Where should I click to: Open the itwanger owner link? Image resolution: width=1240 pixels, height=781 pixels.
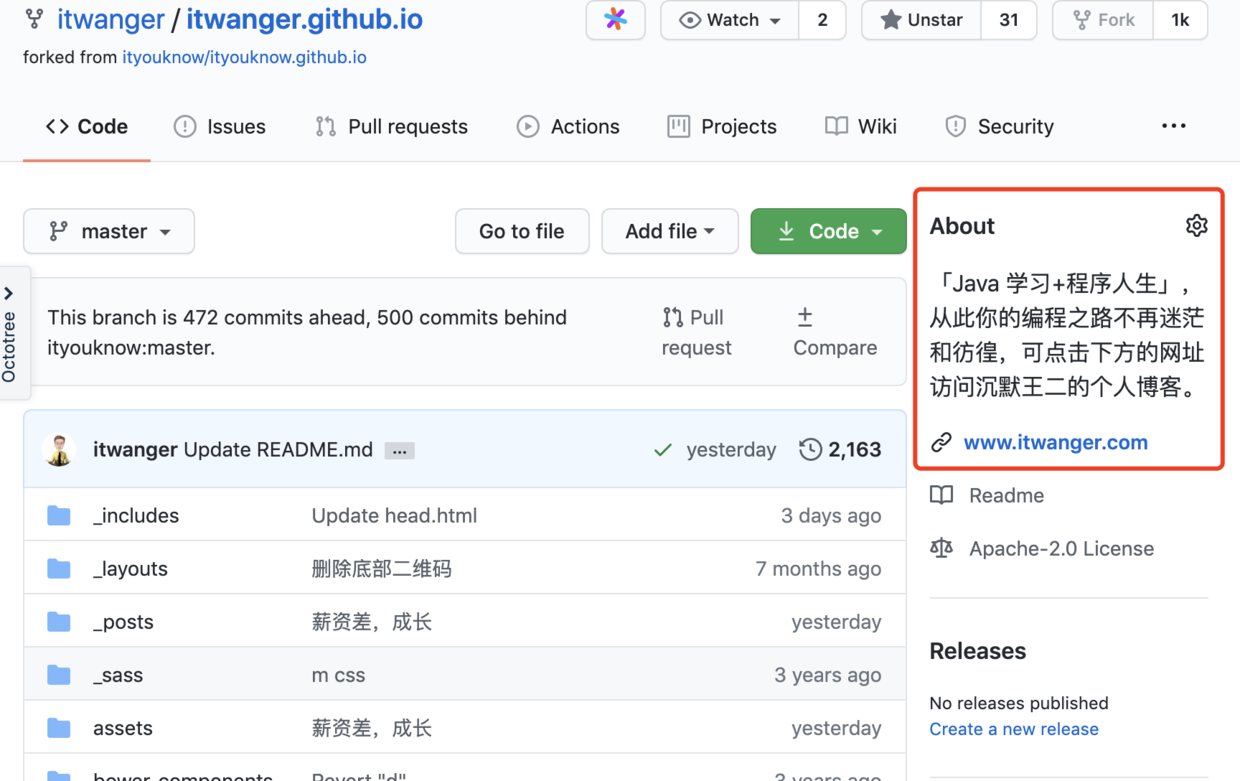coord(111,19)
